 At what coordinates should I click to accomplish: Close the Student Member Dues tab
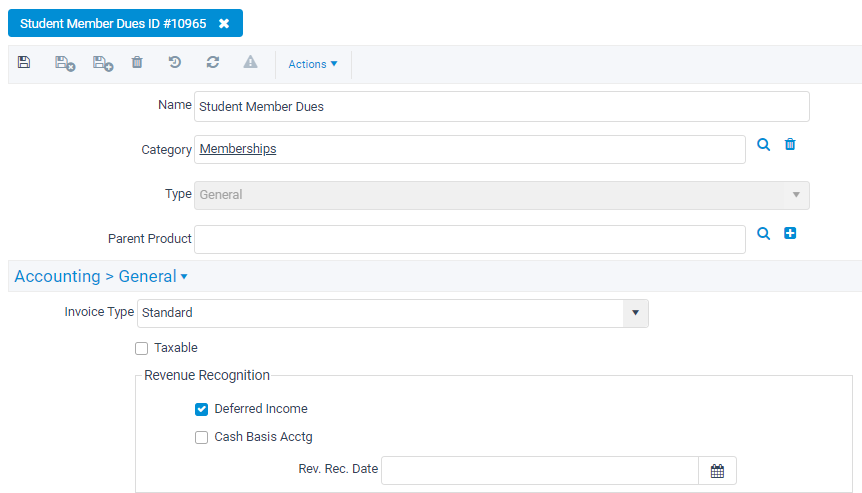point(224,24)
